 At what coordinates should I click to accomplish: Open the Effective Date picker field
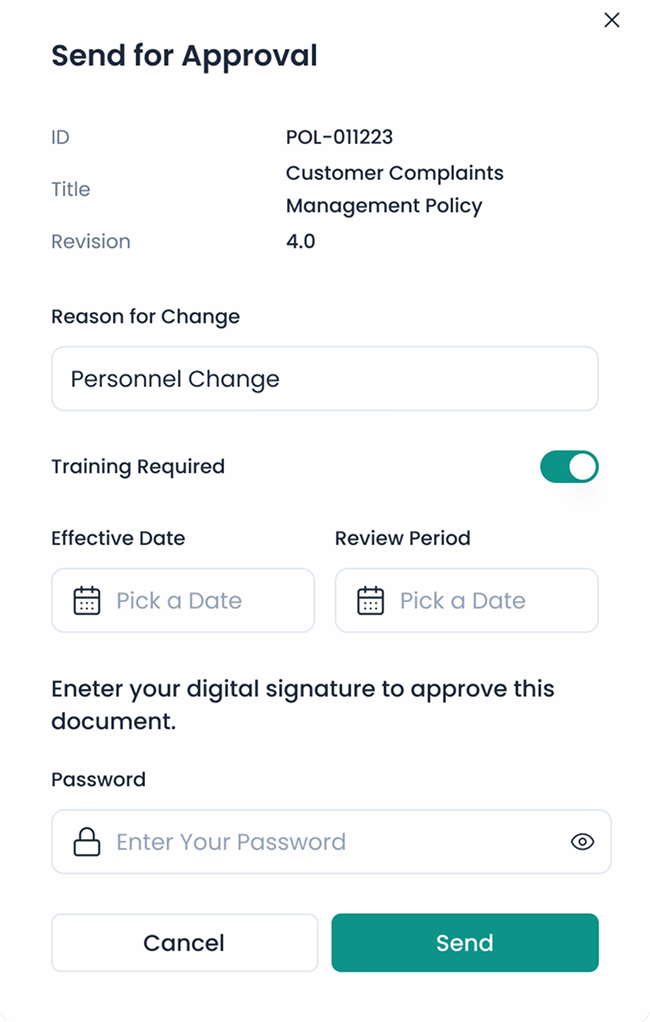tap(183, 600)
